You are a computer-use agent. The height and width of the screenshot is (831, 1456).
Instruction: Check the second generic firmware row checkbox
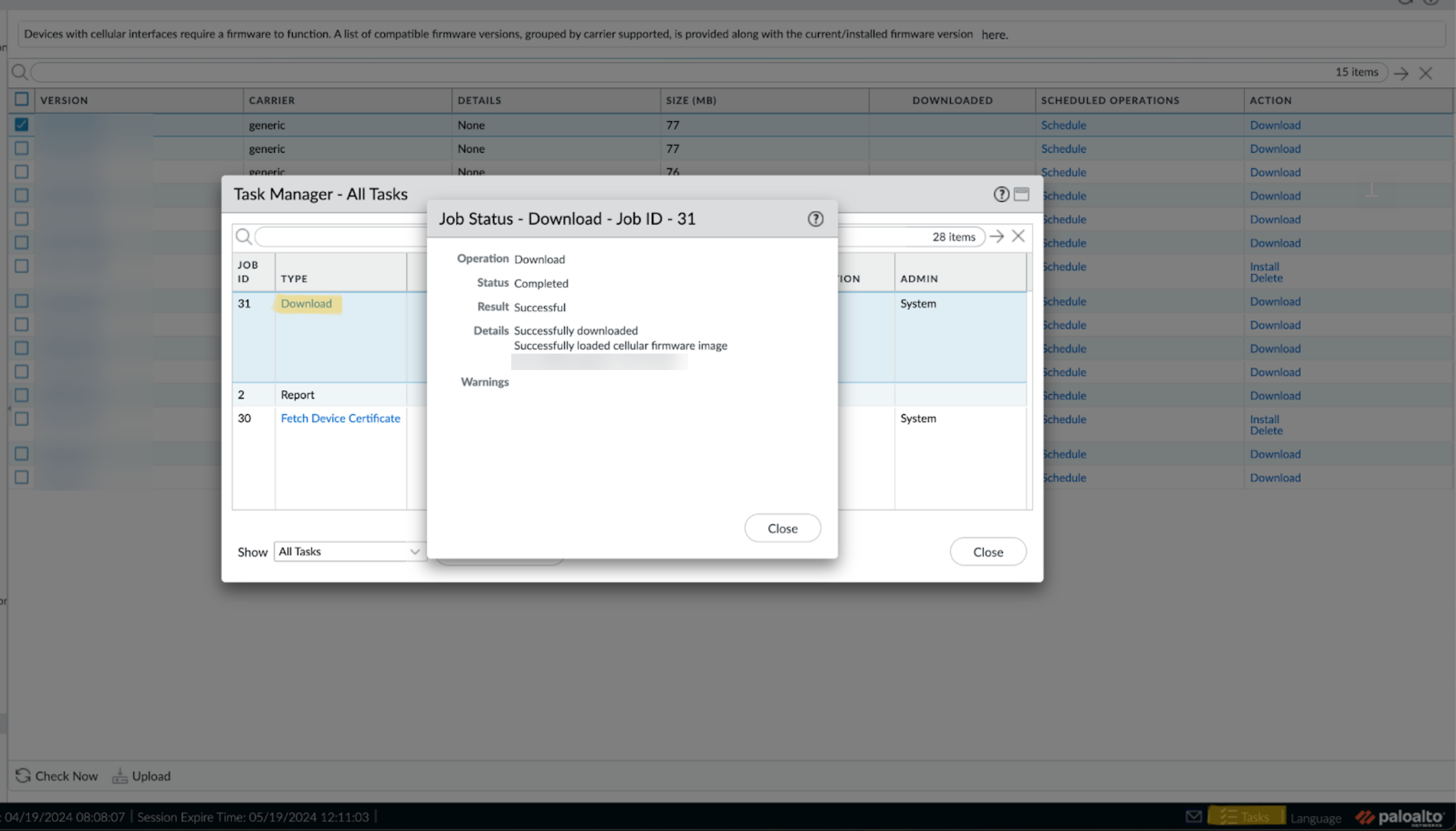point(21,148)
